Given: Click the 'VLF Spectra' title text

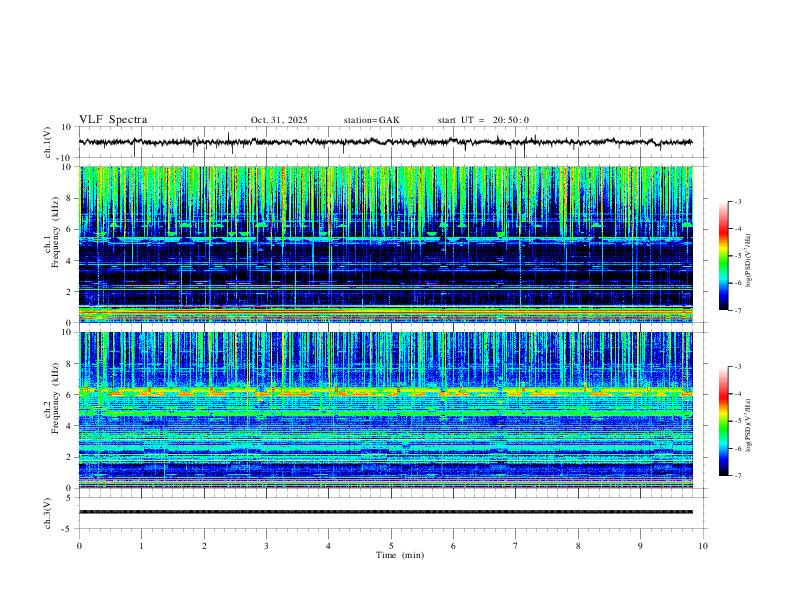Looking at the screenshot, I should 113,120.
